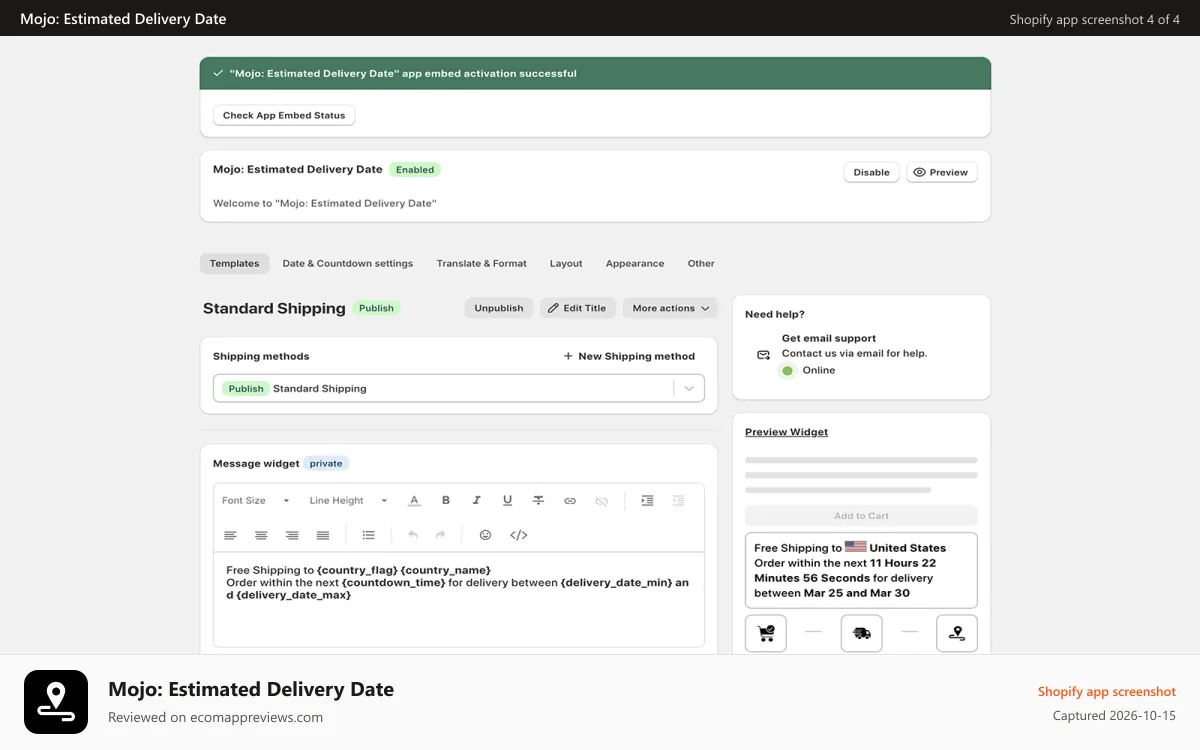Viewport: 1200px width, 750px height.
Task: Insert a link via chain icon
Action: (x=570, y=501)
